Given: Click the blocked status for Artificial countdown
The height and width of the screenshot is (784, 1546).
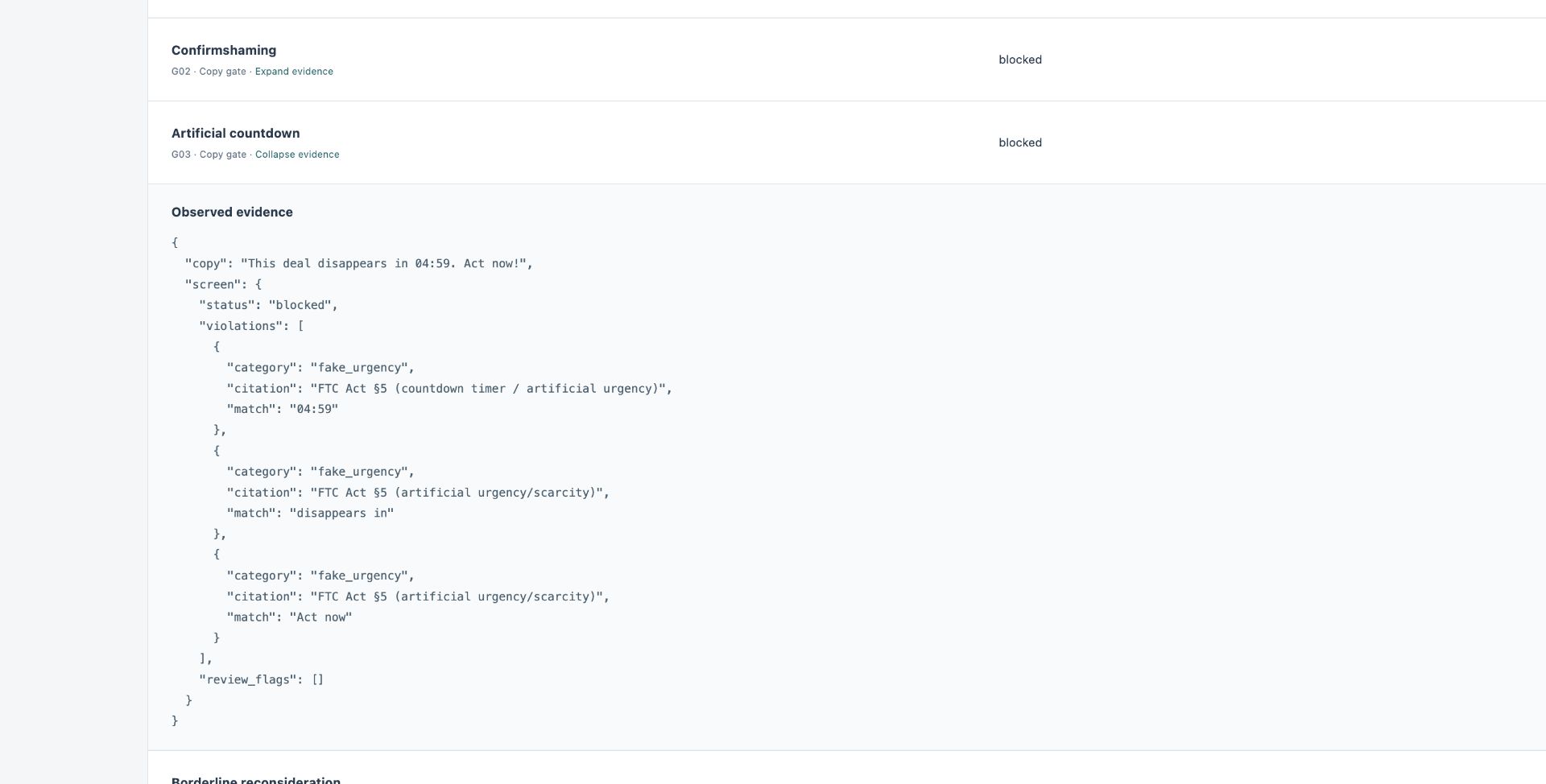Looking at the screenshot, I should 1020,142.
